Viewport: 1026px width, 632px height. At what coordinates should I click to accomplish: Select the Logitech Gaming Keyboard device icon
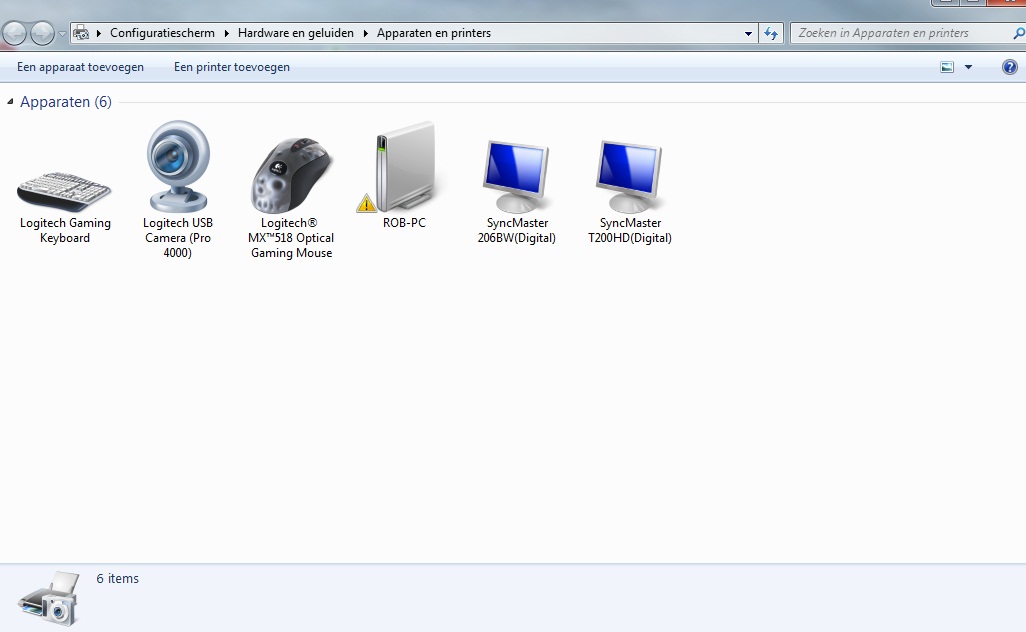tap(64, 190)
